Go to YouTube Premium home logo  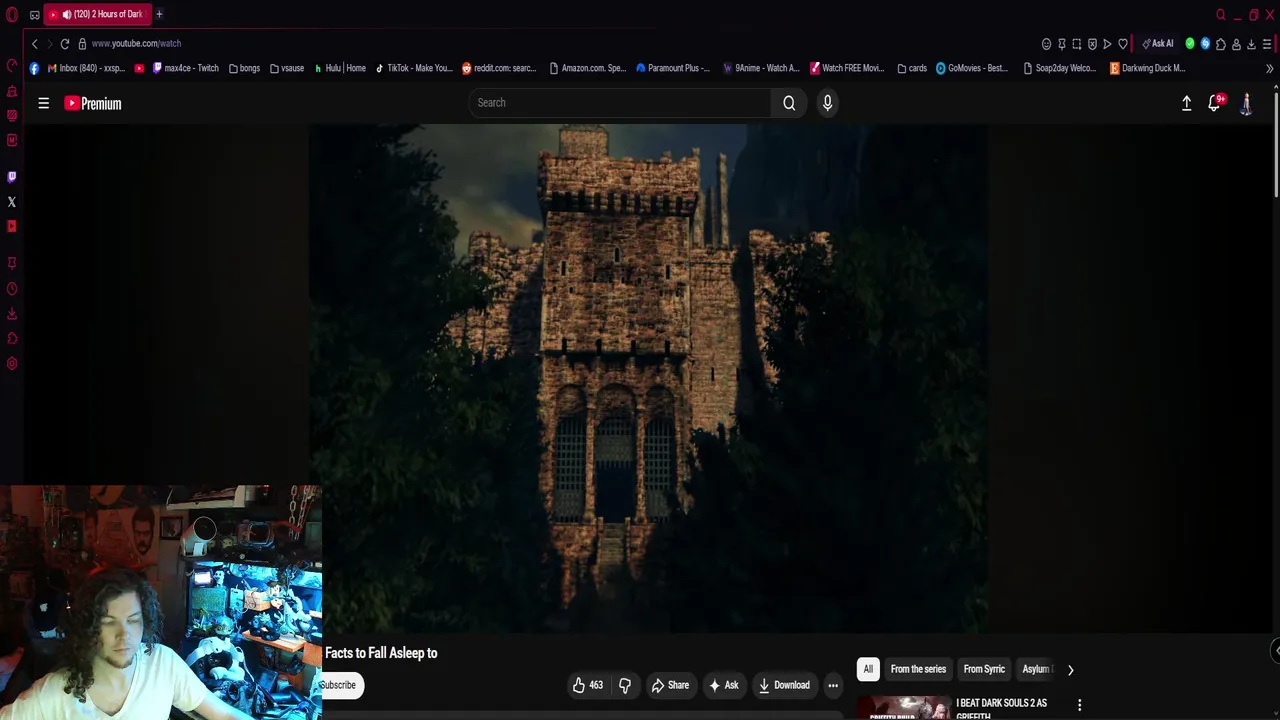pos(93,103)
